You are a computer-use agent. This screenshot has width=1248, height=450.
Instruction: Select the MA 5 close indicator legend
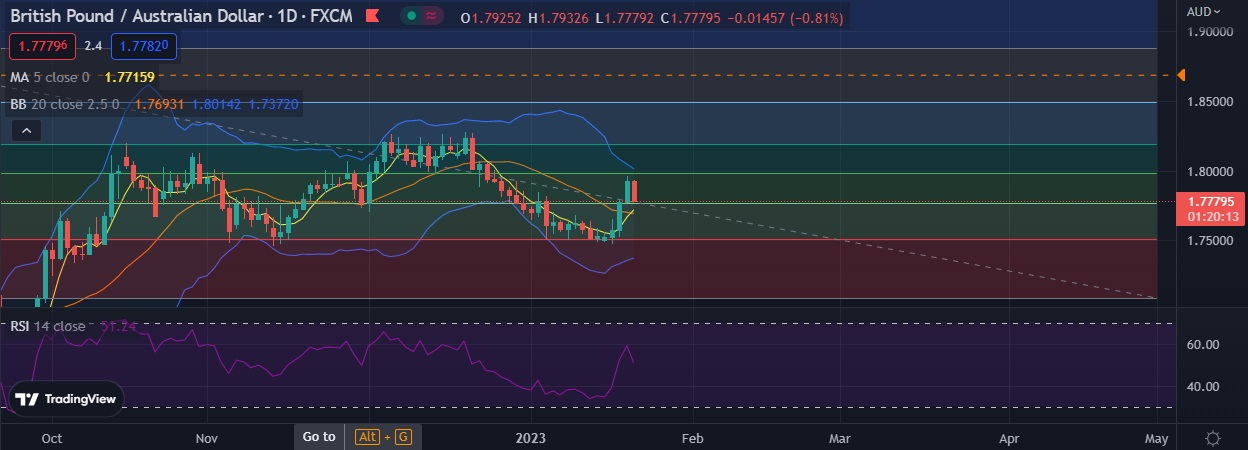(49, 77)
